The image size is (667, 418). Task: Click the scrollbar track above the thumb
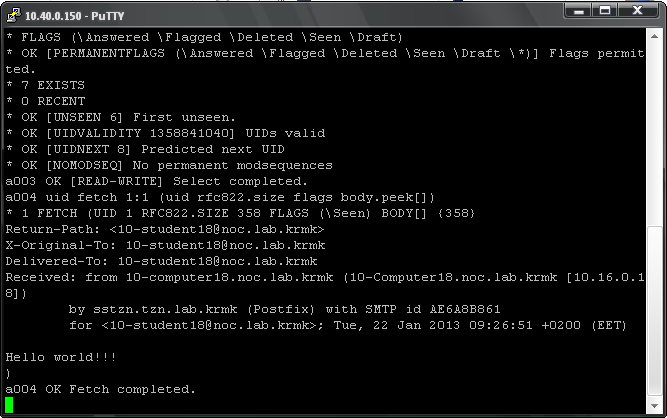coord(655,134)
